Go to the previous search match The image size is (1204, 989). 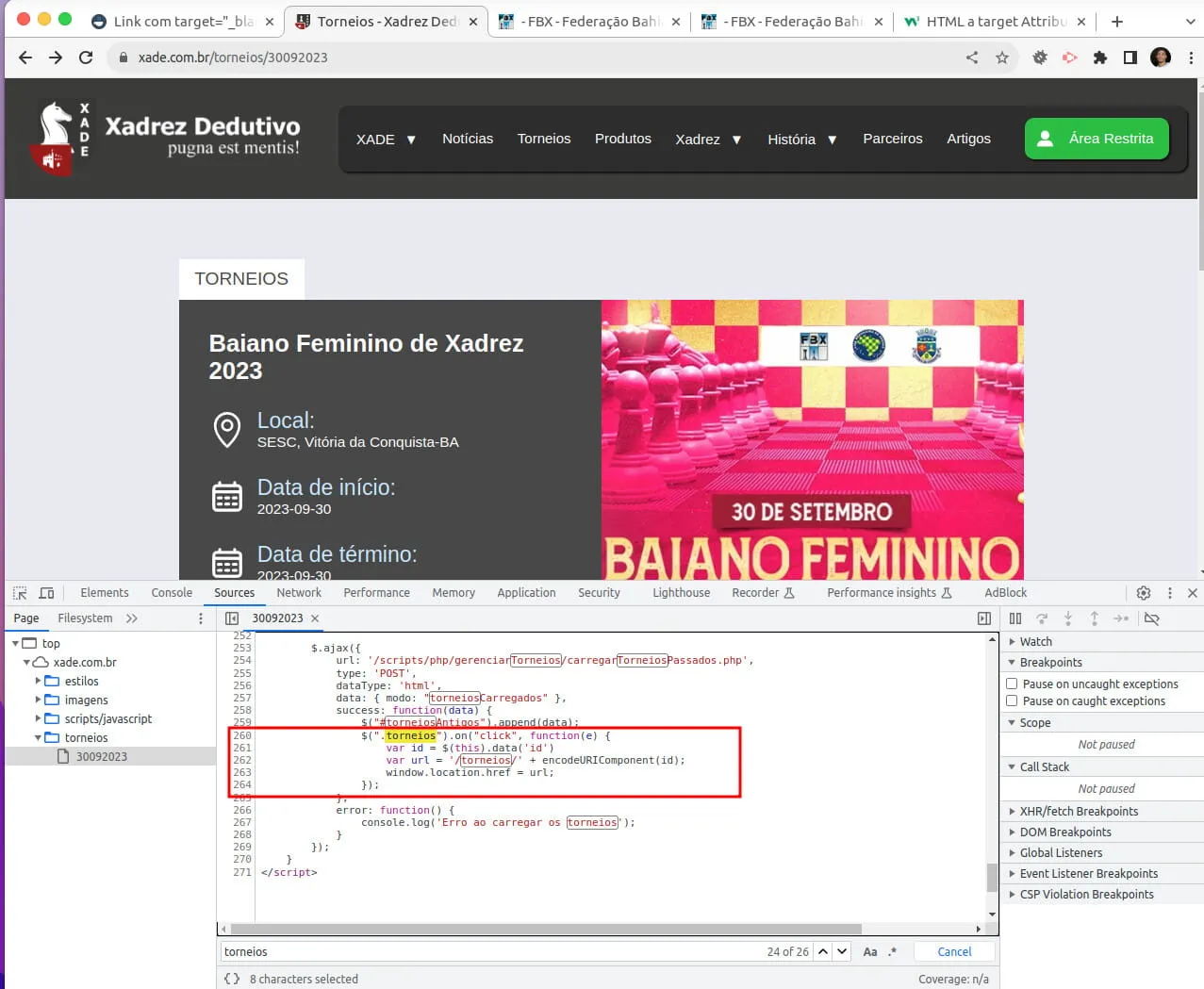pyautogui.click(x=823, y=951)
